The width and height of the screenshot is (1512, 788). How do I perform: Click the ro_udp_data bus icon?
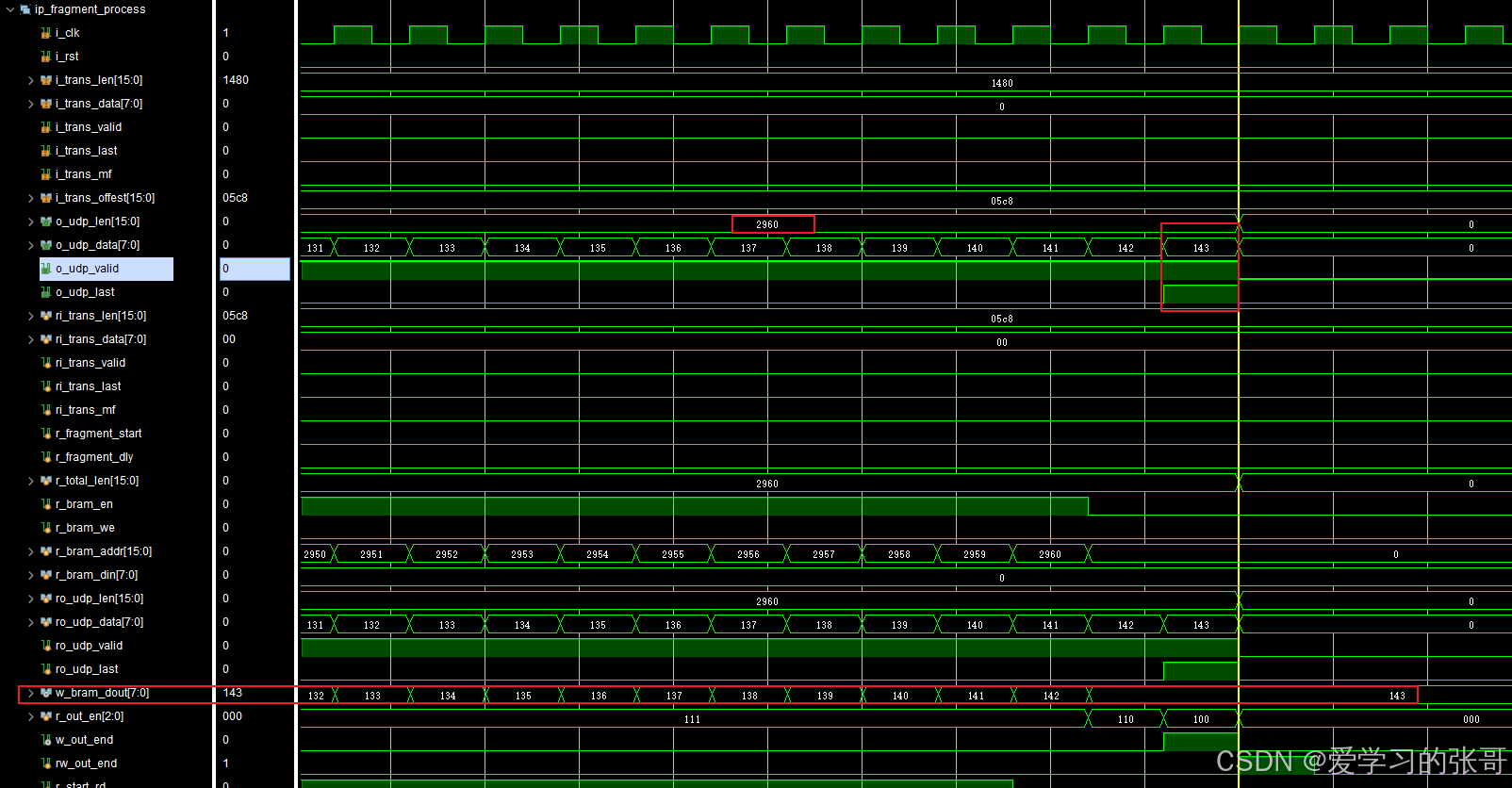point(46,622)
